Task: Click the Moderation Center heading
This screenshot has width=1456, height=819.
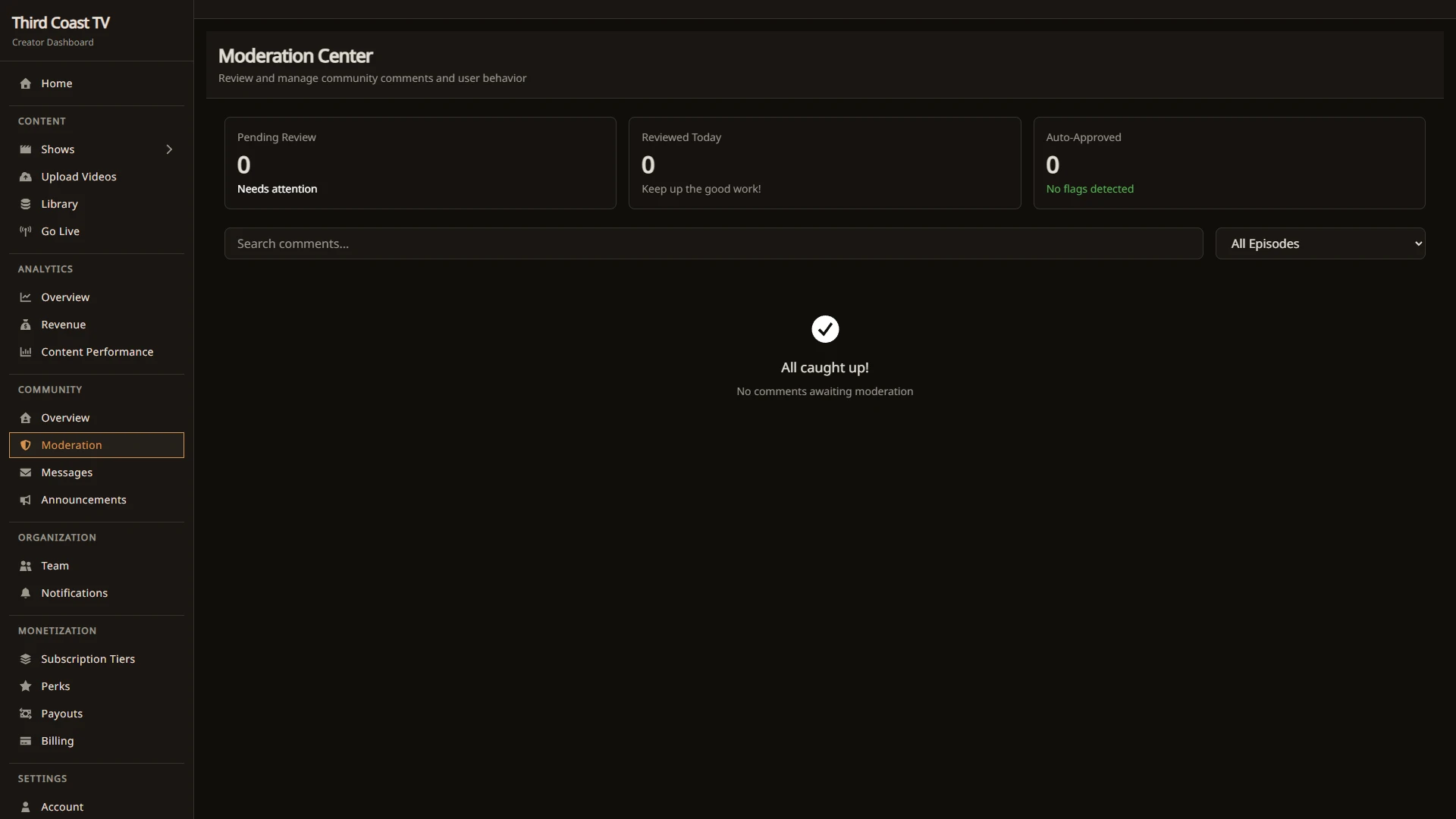Action: coord(295,56)
